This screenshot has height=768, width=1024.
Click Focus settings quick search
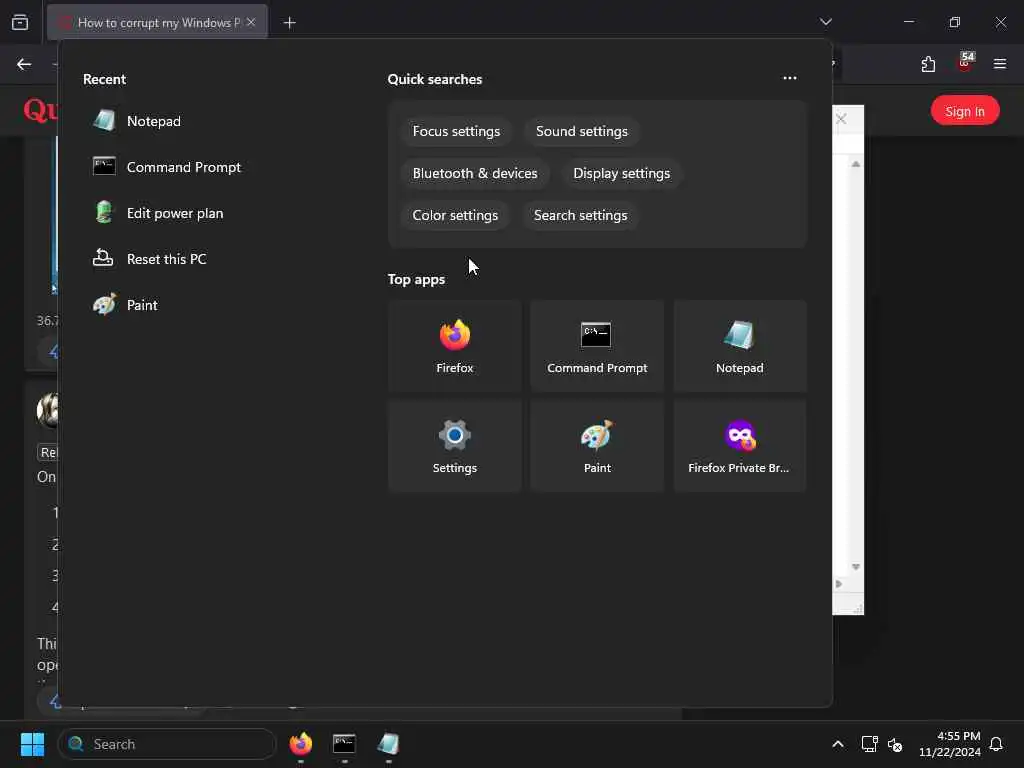click(456, 131)
